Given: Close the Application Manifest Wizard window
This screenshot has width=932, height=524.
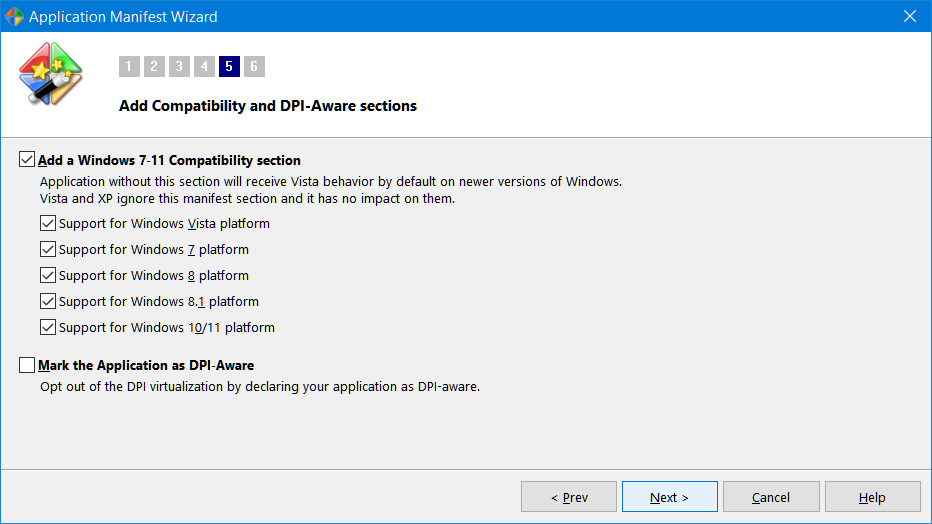Looking at the screenshot, I should [909, 16].
